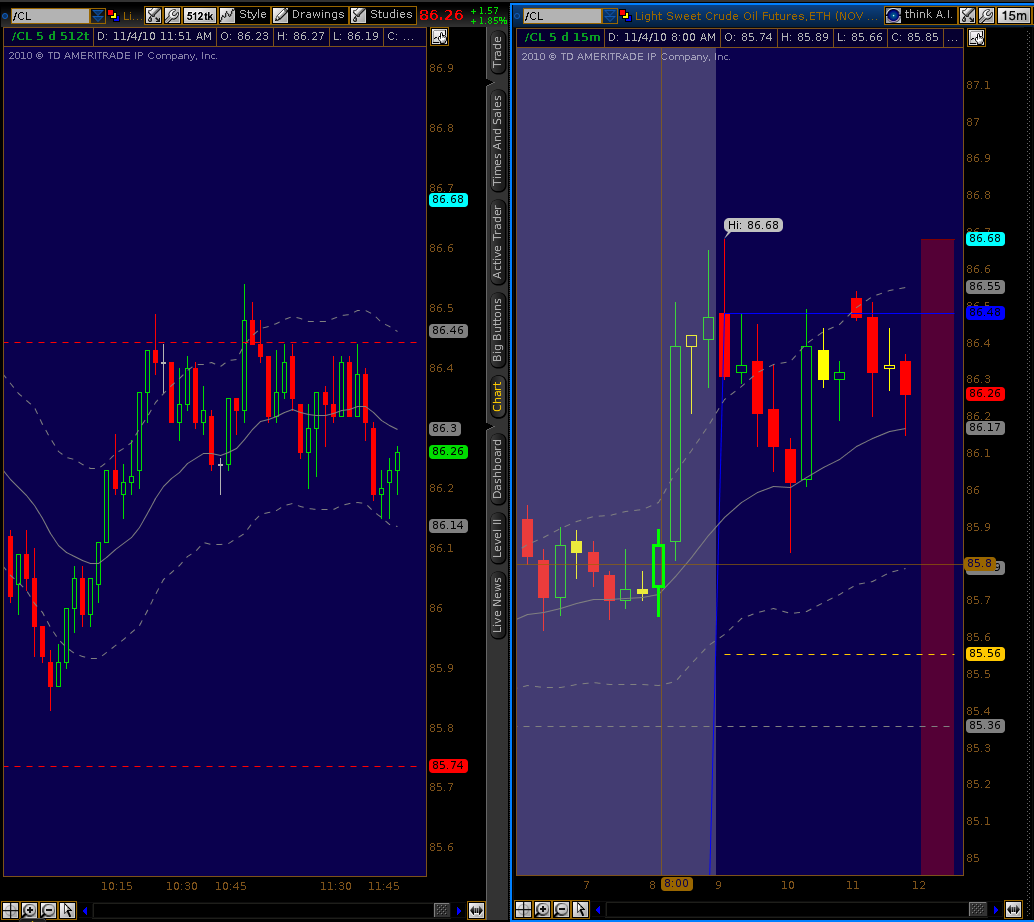Viewport: 1034px width, 922px height.
Task: Click the /CL 5 d 512t chart title
Action: click(x=51, y=36)
